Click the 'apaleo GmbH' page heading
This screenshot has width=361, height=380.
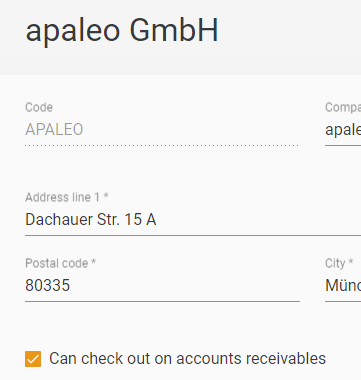coord(122,31)
